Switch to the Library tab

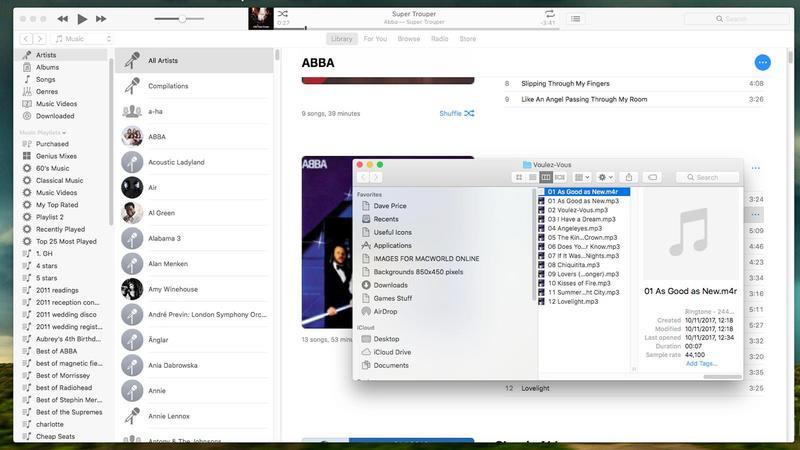pos(341,39)
